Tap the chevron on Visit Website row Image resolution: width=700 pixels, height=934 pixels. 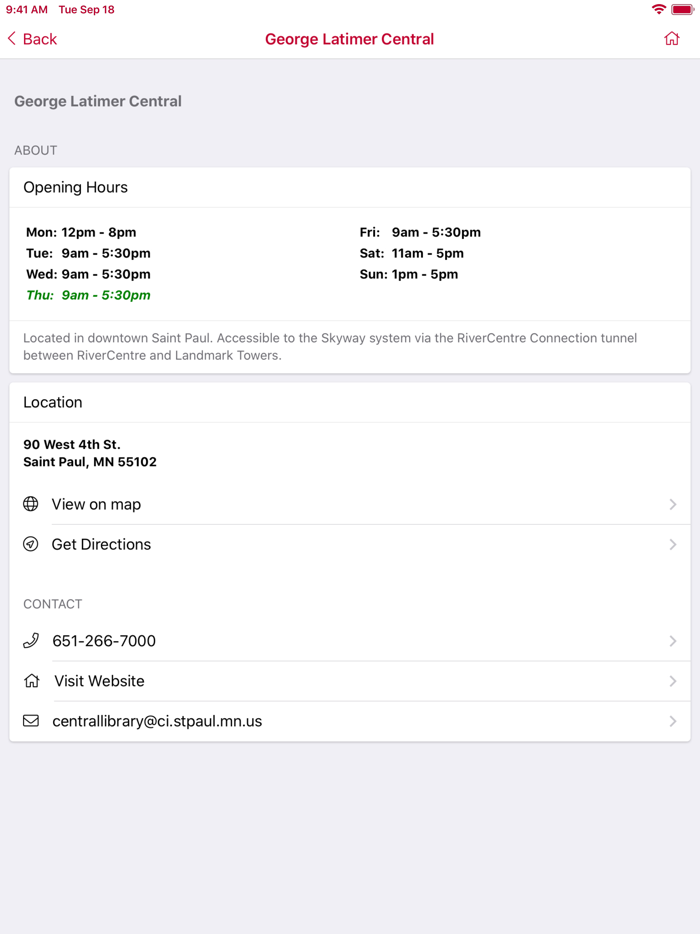pyautogui.click(x=673, y=681)
